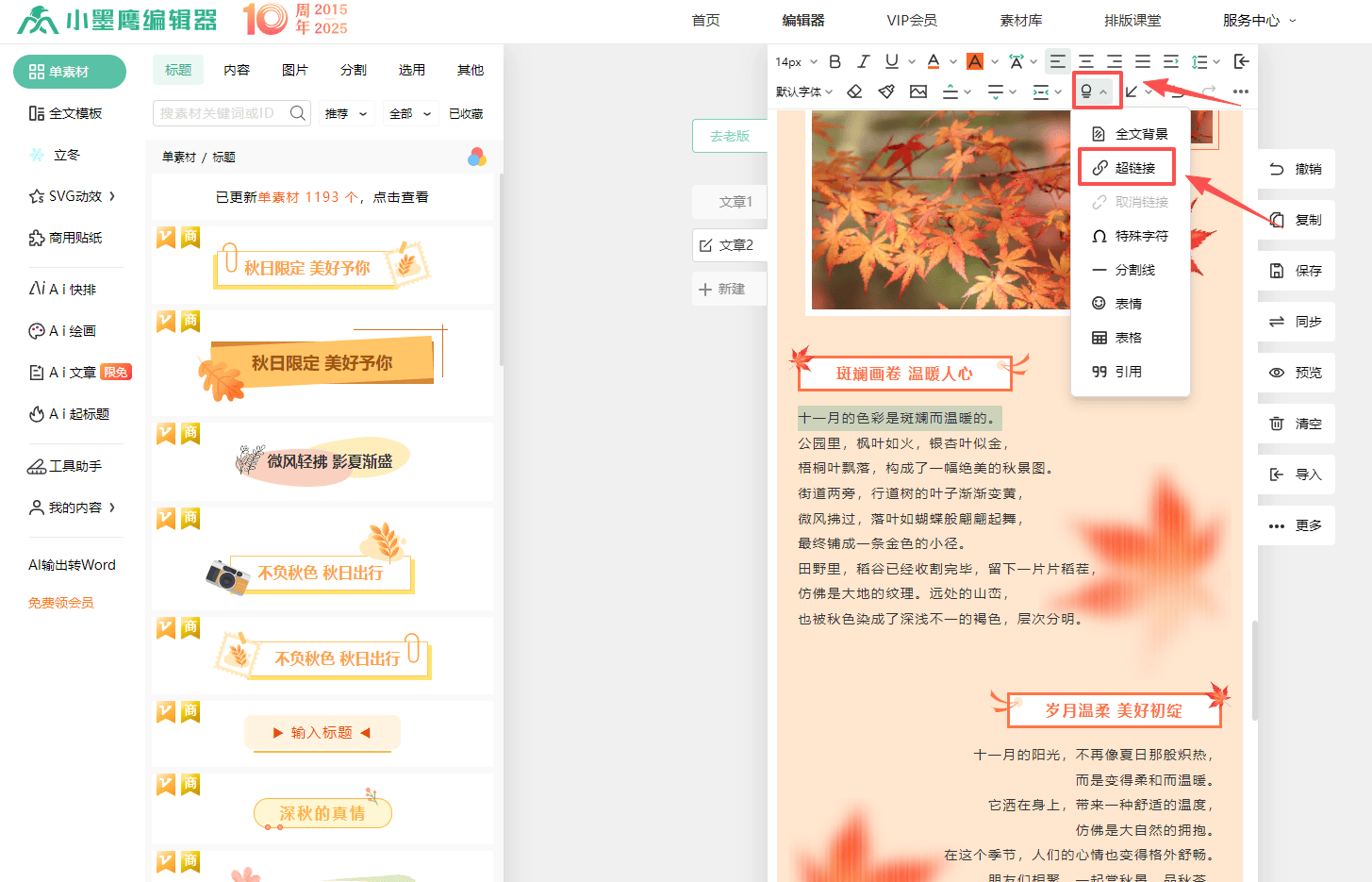Image resolution: width=1372 pixels, height=882 pixels.
Task: Center align the text
Action: point(1086,62)
